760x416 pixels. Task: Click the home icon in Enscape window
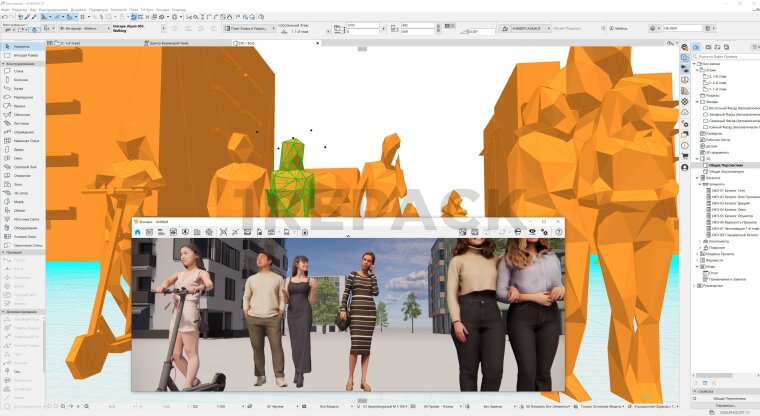pyautogui.click(x=138, y=232)
